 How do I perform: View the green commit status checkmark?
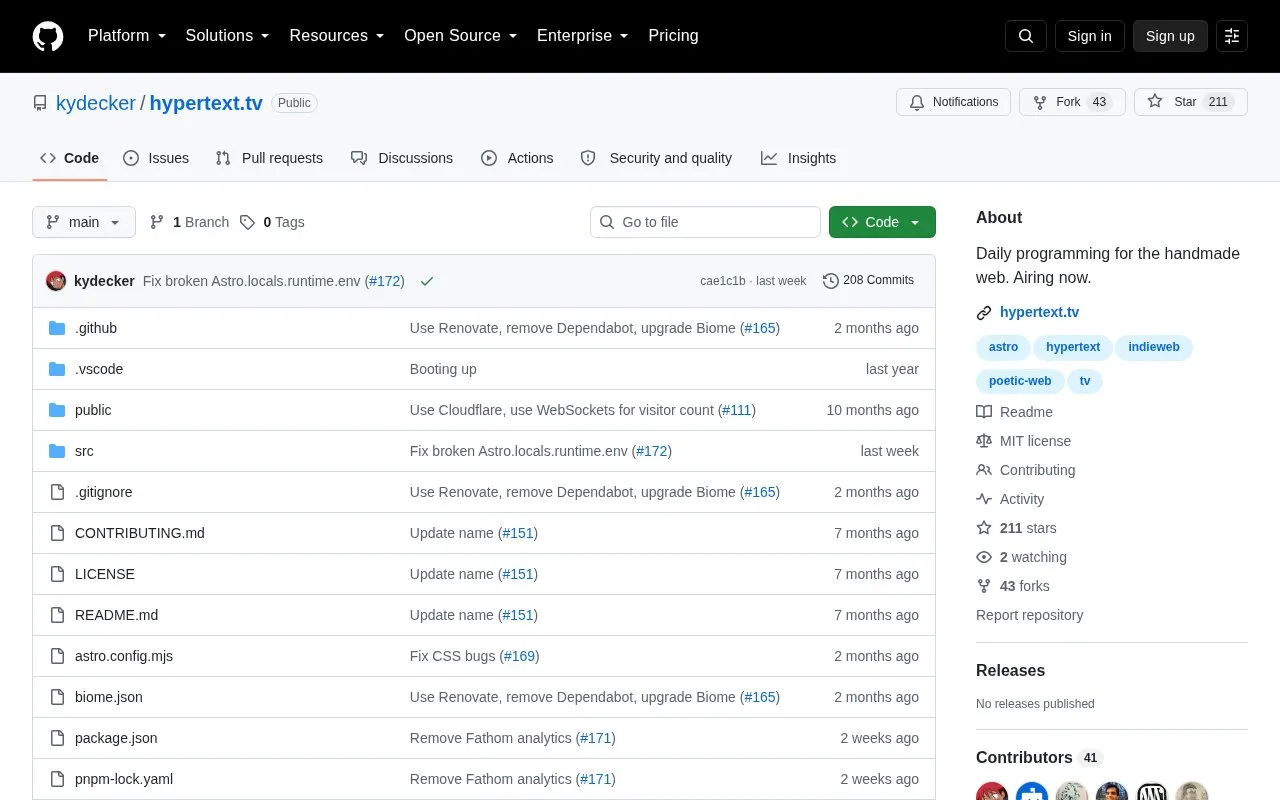click(x=427, y=281)
